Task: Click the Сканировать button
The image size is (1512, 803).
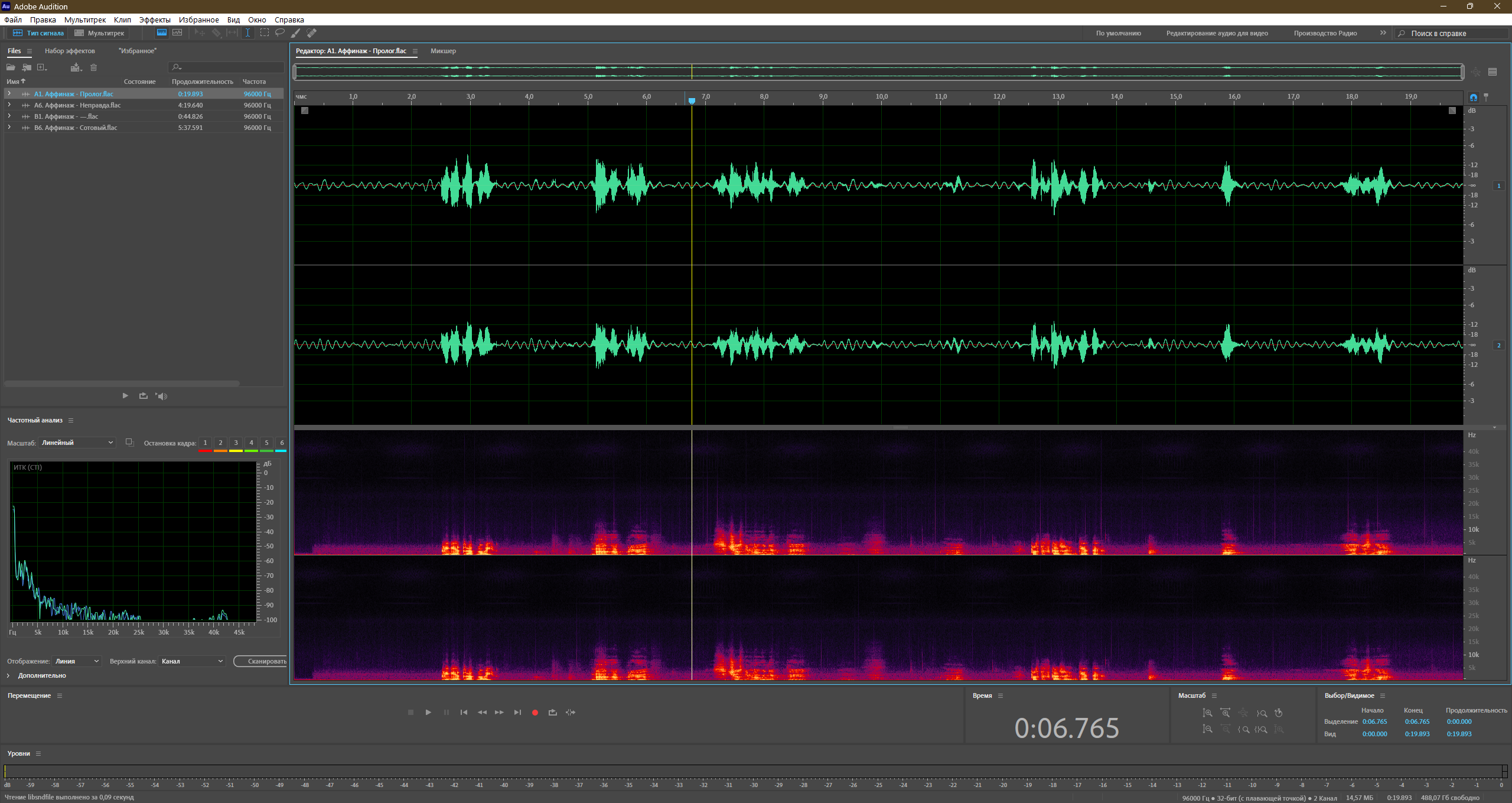Action: click(x=260, y=661)
